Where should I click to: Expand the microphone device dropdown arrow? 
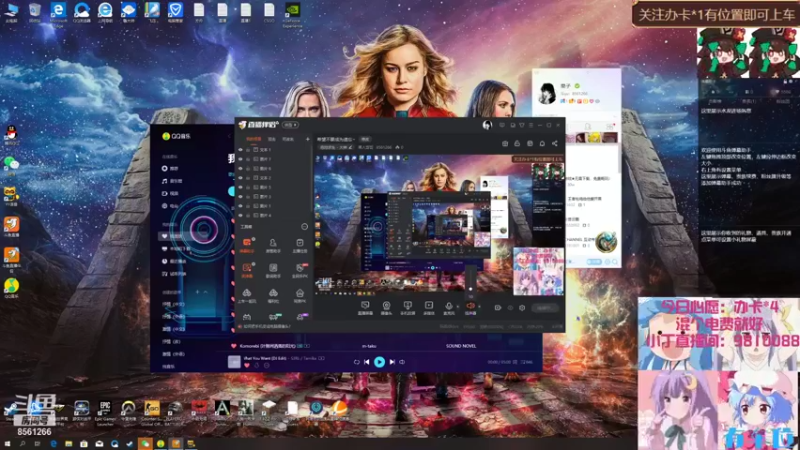(458, 307)
